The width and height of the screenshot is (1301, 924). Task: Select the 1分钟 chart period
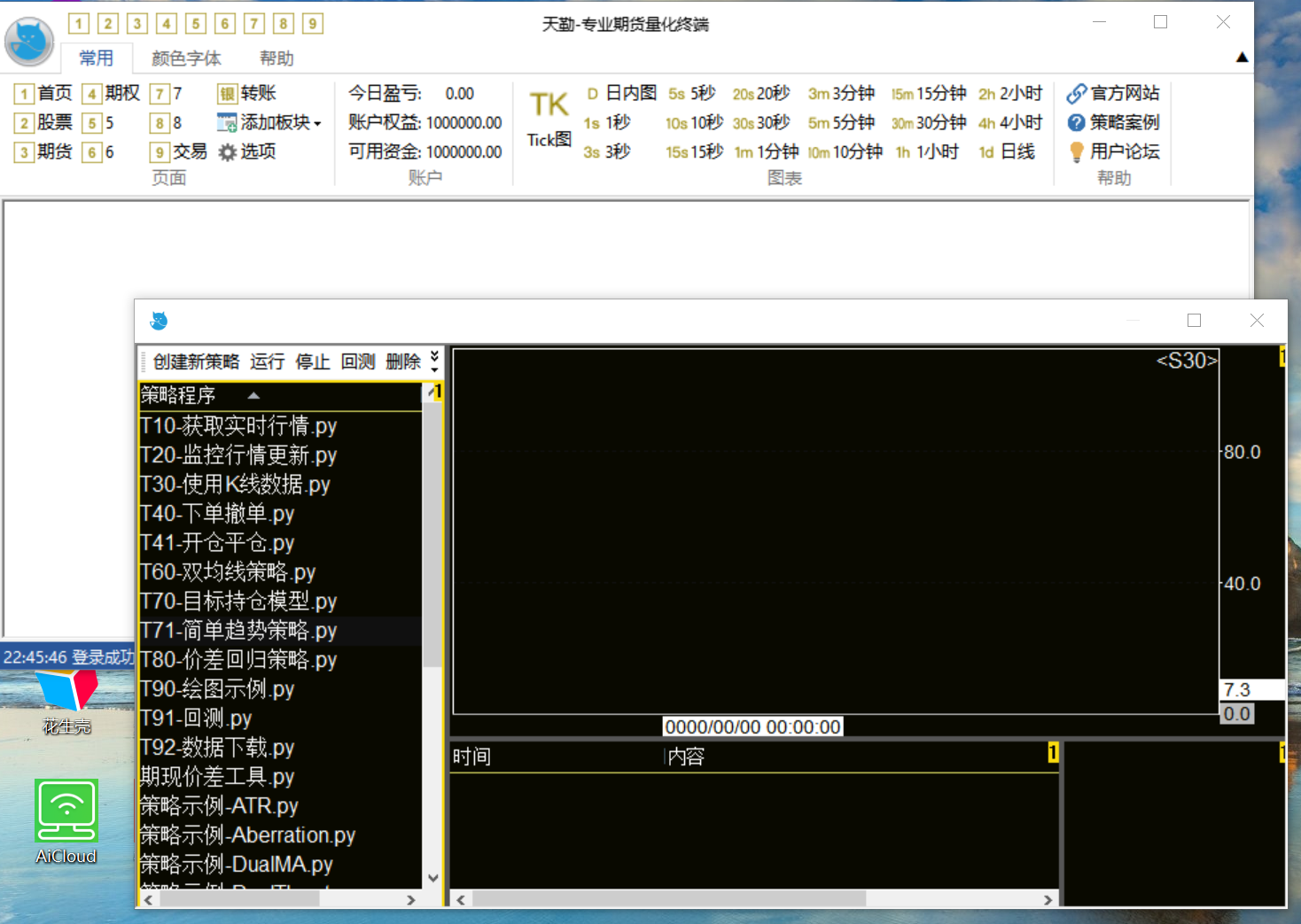click(x=767, y=151)
